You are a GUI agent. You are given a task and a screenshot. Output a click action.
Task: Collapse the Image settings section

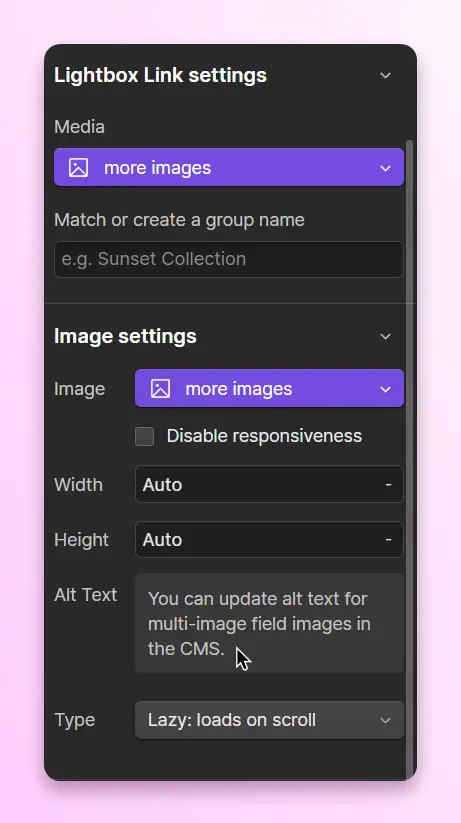pos(385,336)
